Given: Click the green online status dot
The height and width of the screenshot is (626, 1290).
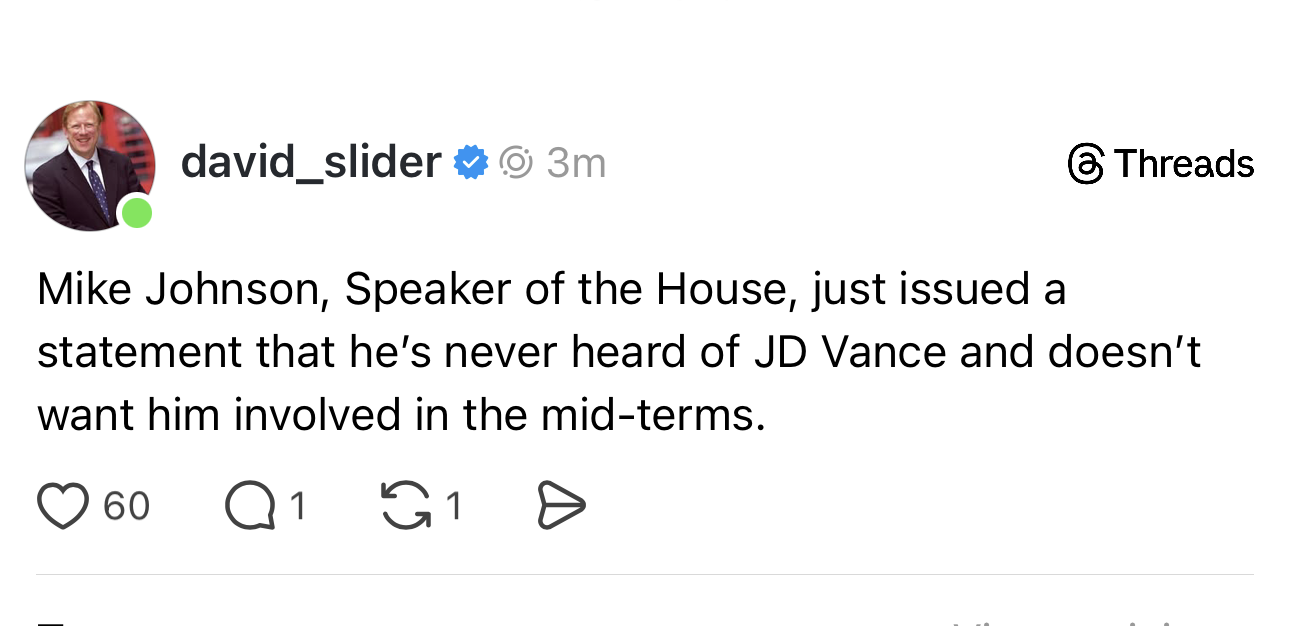Looking at the screenshot, I should point(136,213).
